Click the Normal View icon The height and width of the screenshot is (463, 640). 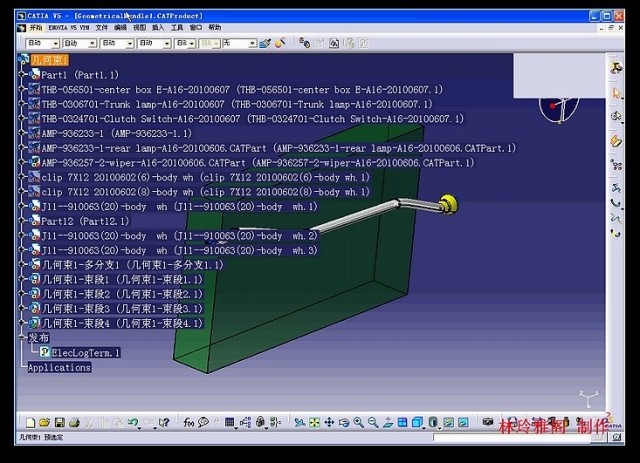[x=388, y=423]
